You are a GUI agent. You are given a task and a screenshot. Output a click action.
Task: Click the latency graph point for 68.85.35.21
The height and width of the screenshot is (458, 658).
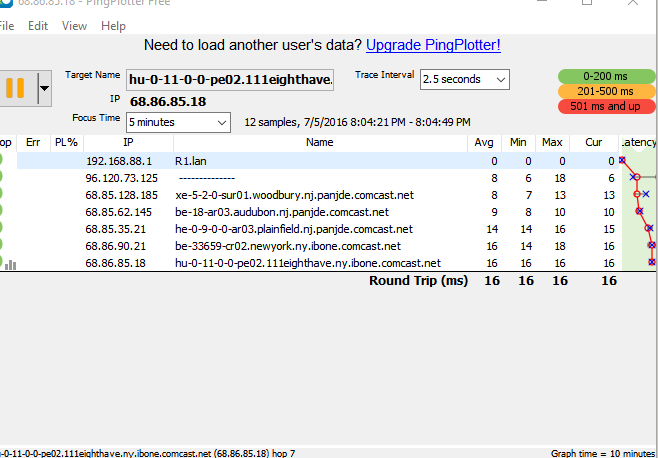tap(649, 228)
